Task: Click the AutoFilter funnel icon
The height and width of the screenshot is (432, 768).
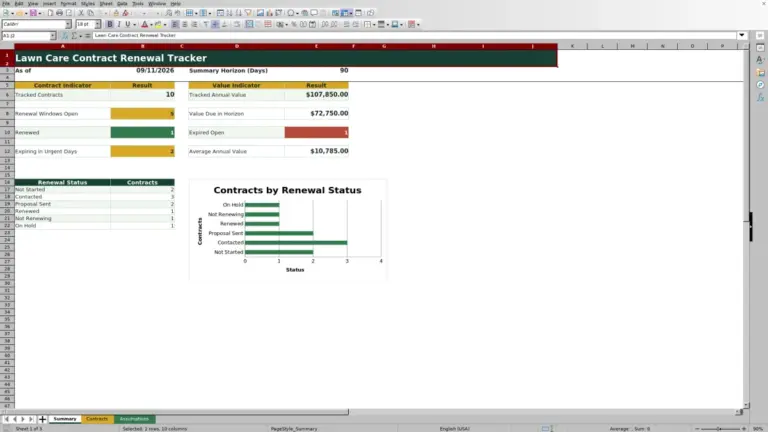Action: tap(248, 13)
